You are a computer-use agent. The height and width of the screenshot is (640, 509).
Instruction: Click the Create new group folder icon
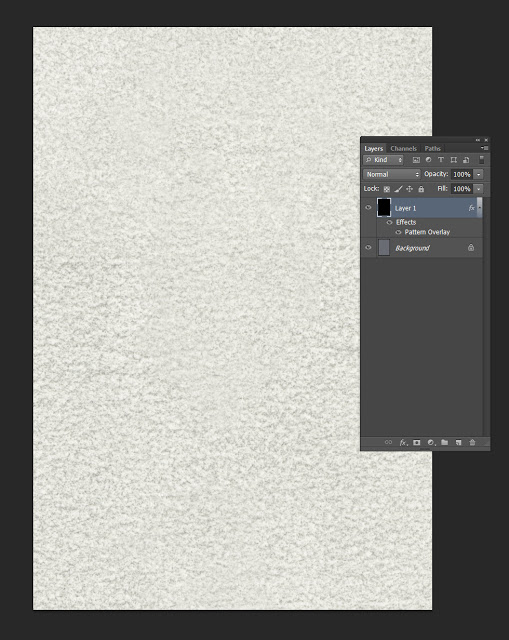click(x=445, y=442)
